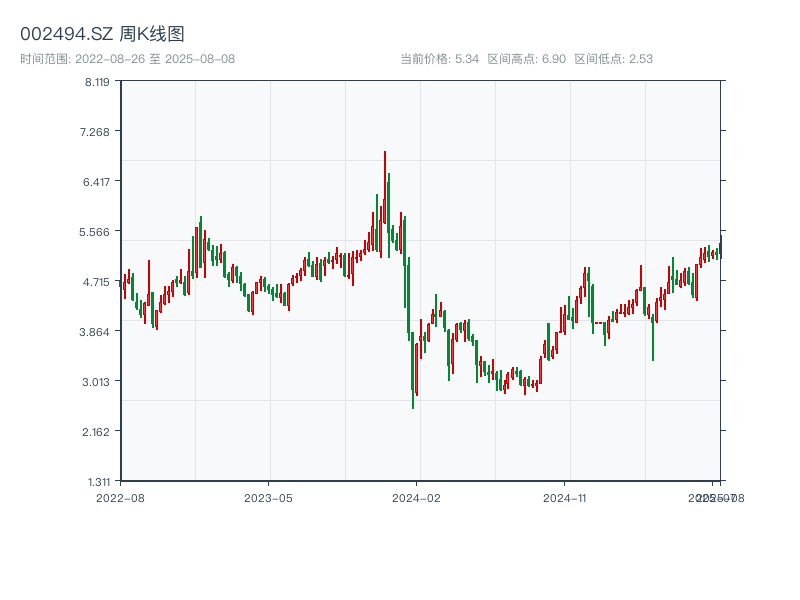Click the 区间低点 2.53 label
The height and width of the screenshot is (600, 800).
[613, 59]
